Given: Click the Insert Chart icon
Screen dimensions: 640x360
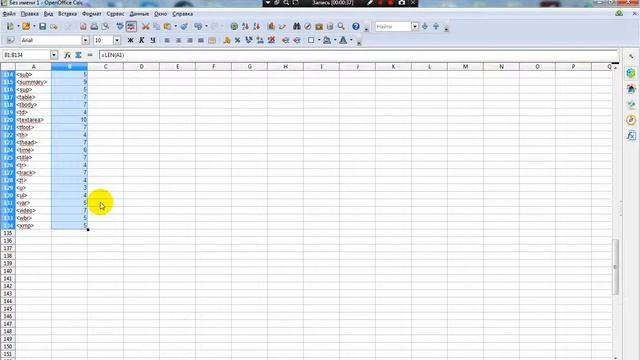Looking at the screenshot, I should pyautogui.click(x=271, y=27).
